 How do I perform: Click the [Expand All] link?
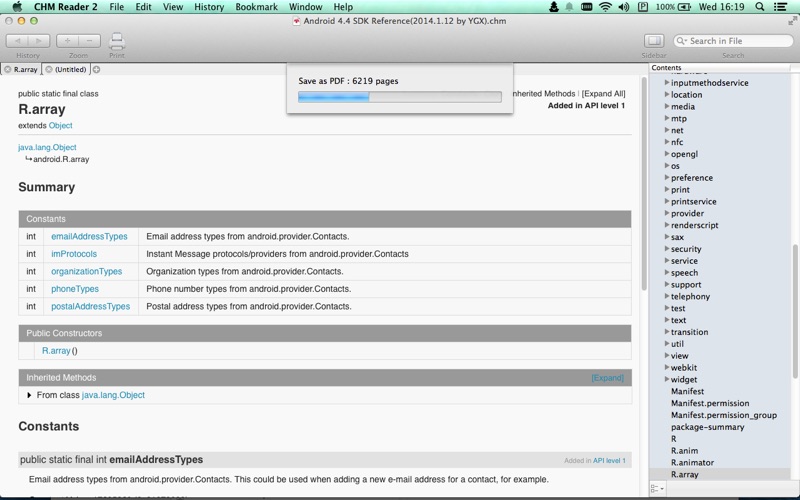(604, 93)
